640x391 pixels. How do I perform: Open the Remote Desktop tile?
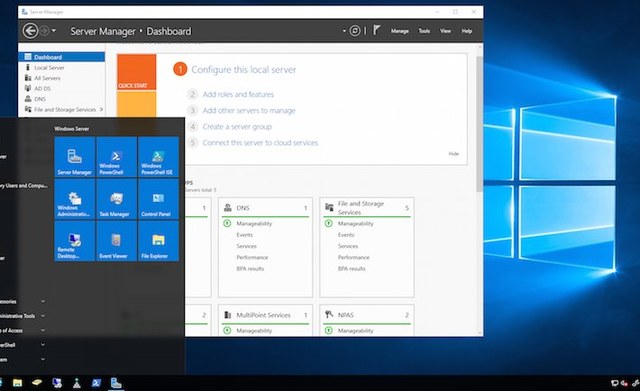75,241
